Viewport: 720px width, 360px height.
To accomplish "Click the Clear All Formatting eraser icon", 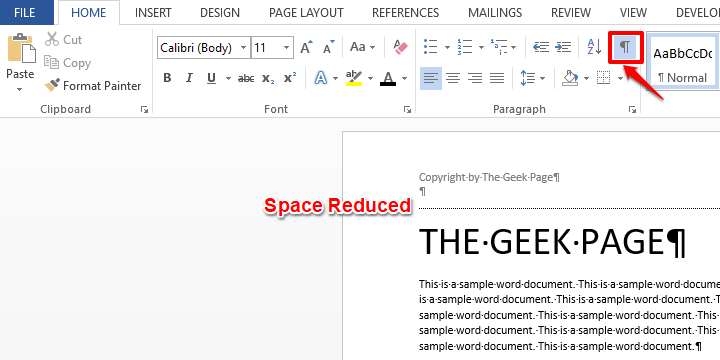I will 400,47.
